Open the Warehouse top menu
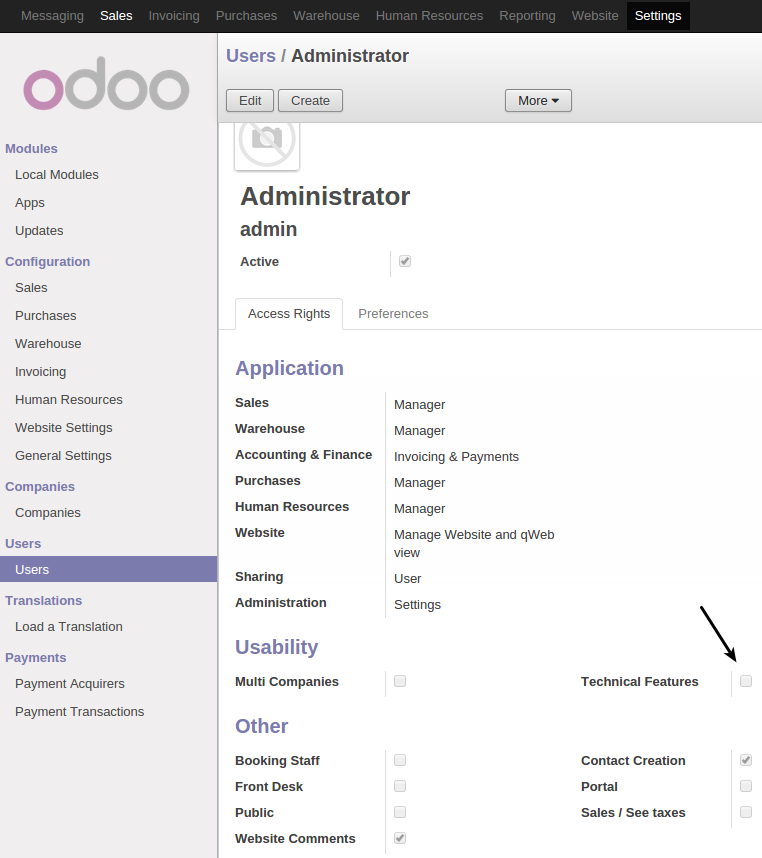This screenshot has width=762, height=858. (326, 16)
